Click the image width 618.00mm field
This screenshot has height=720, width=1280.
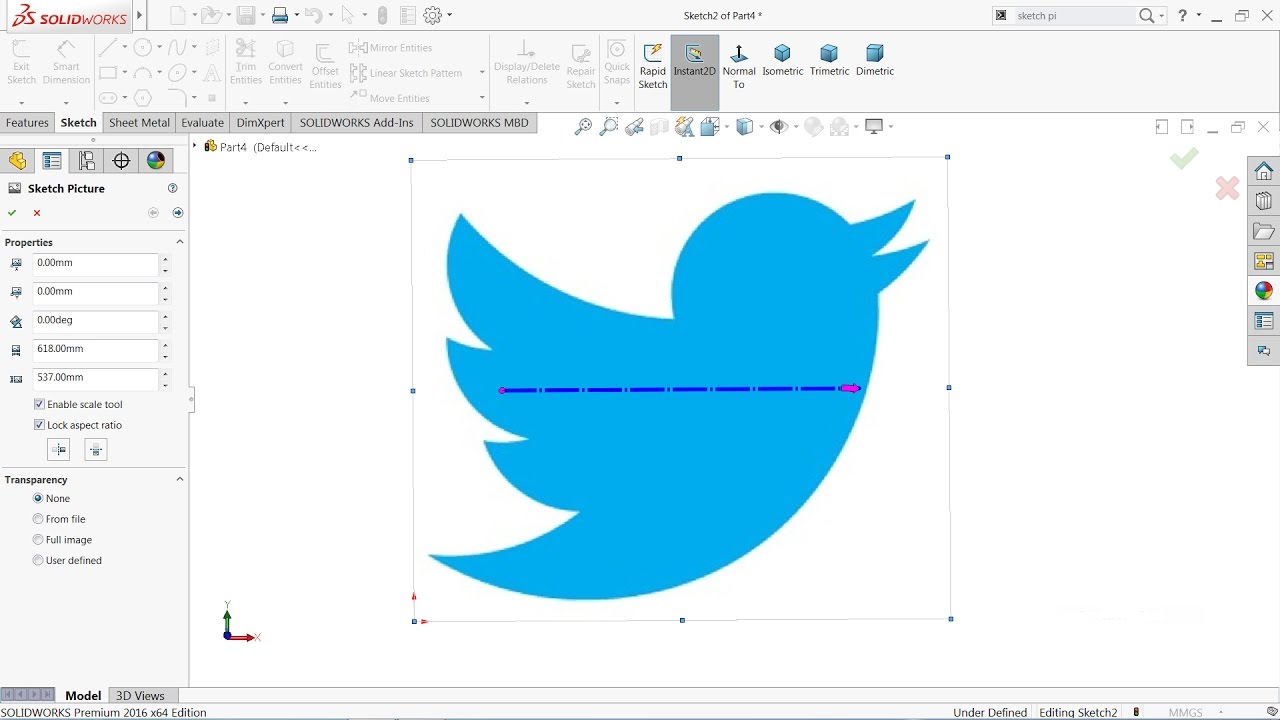click(96, 349)
